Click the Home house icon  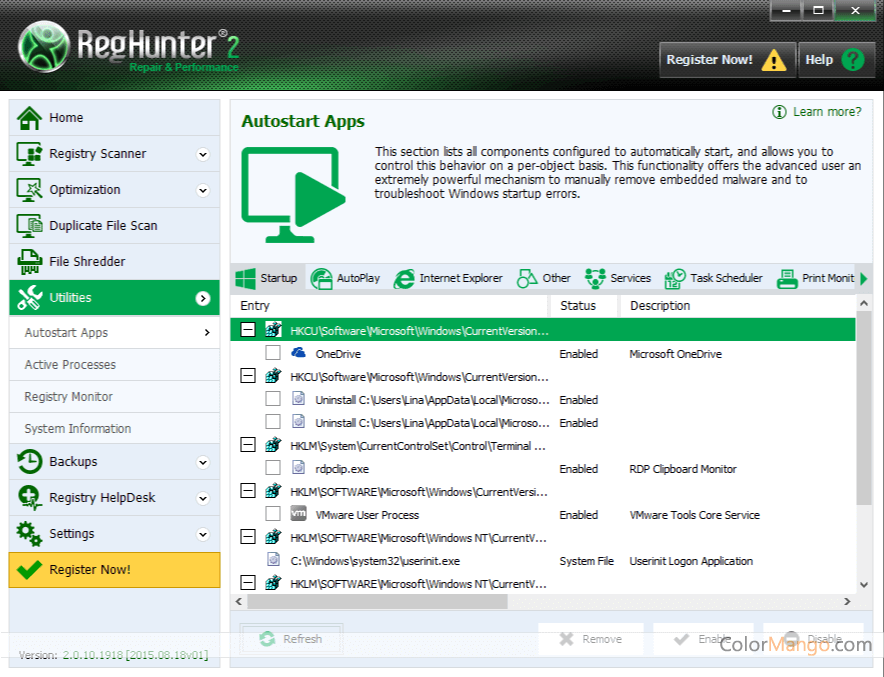(x=29, y=118)
